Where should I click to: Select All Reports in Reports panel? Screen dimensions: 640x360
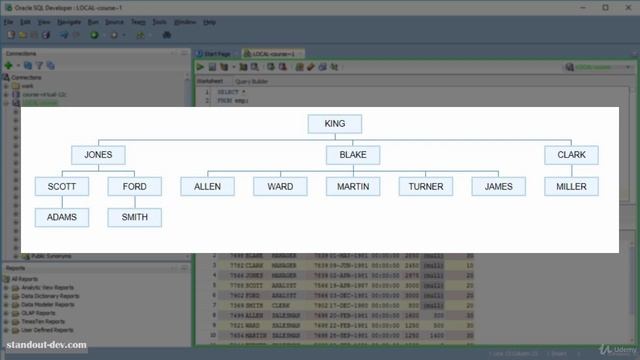click(x=24, y=279)
